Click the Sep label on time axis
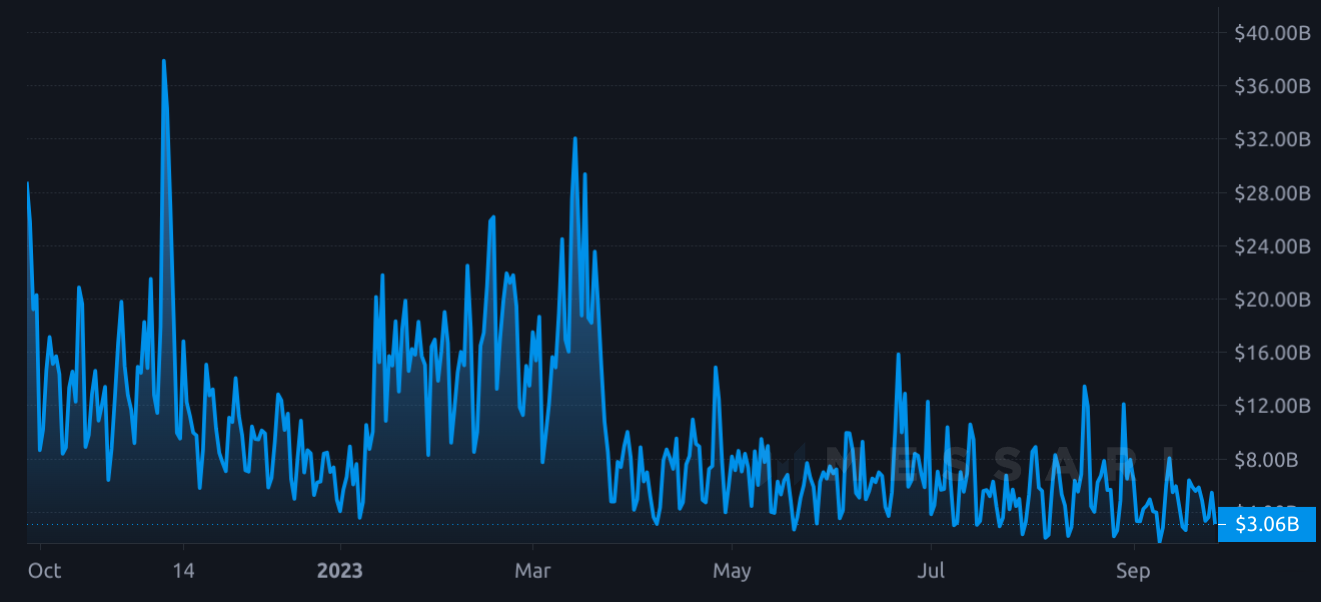This screenshot has width=1321, height=602. coord(1134,571)
